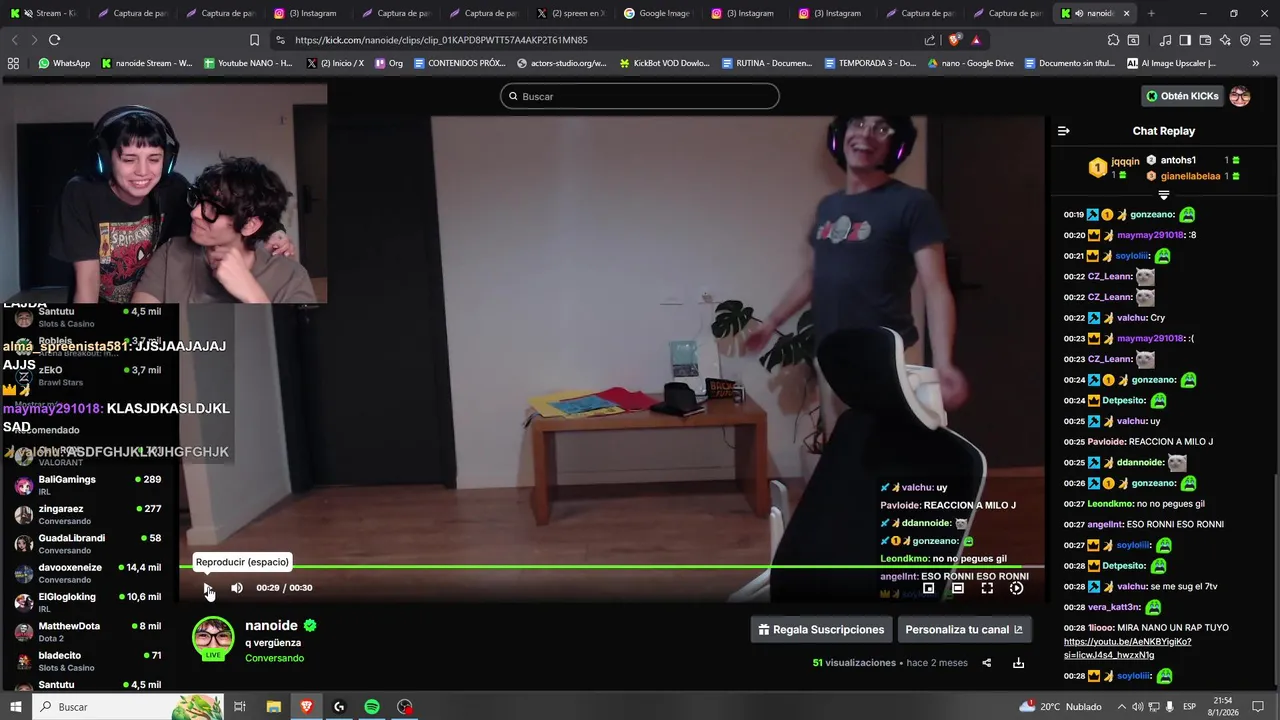Viewport: 1280px width, 720px height.
Task: Open the user profile avatar menu
Action: point(1240,96)
